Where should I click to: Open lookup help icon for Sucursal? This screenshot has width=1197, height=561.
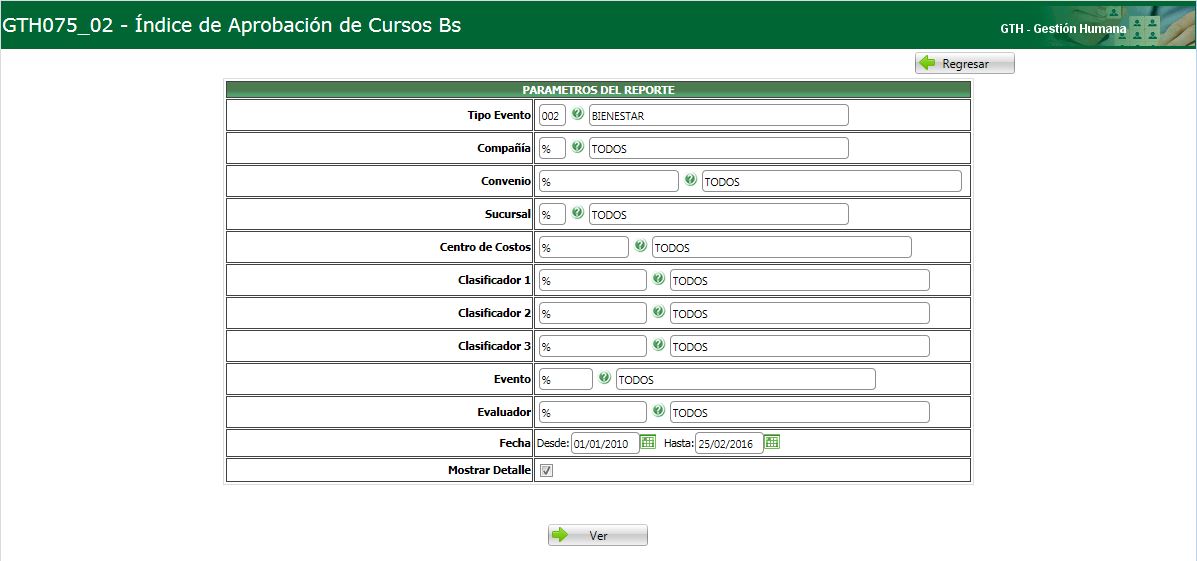577,213
